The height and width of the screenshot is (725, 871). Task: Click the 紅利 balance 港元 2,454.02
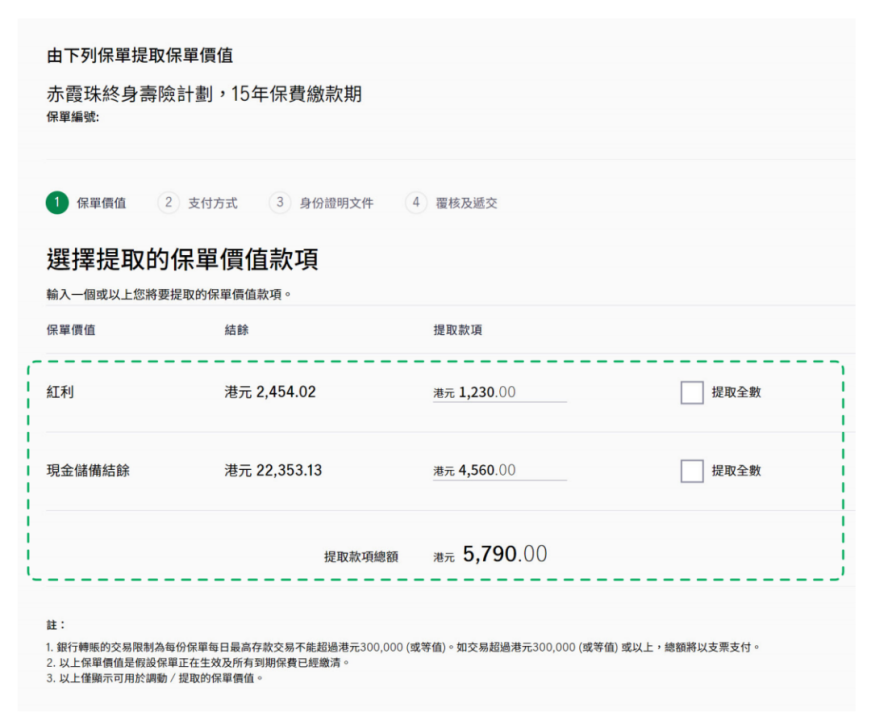point(270,393)
